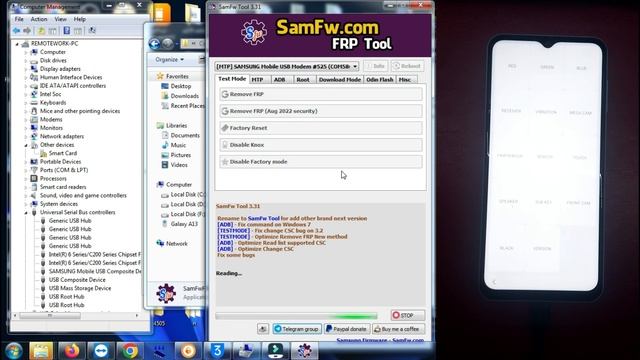The height and width of the screenshot is (360, 640).
Task: Click Remove FRP (Aug 2022 security) button
Action: (x=321, y=111)
